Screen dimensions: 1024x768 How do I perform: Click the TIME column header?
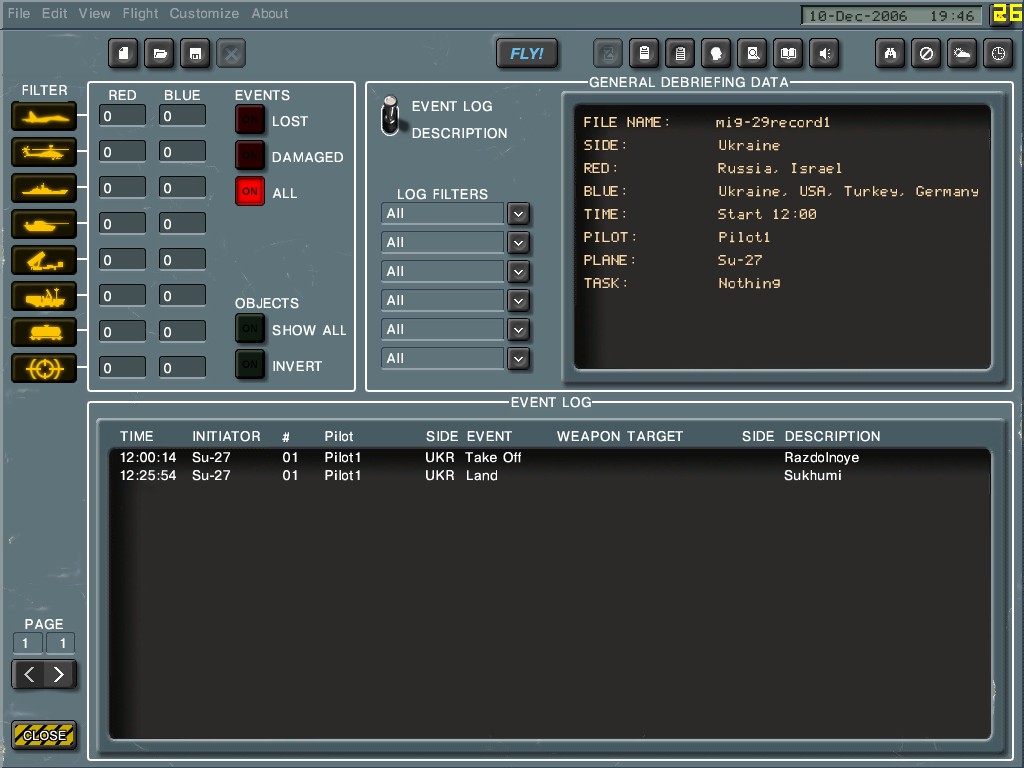pos(136,436)
